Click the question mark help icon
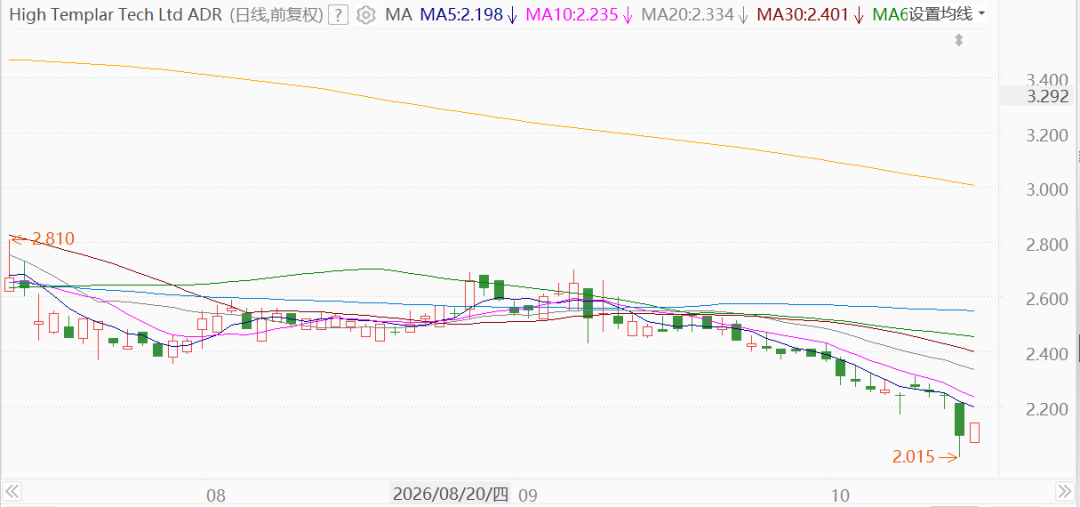 (x=338, y=14)
